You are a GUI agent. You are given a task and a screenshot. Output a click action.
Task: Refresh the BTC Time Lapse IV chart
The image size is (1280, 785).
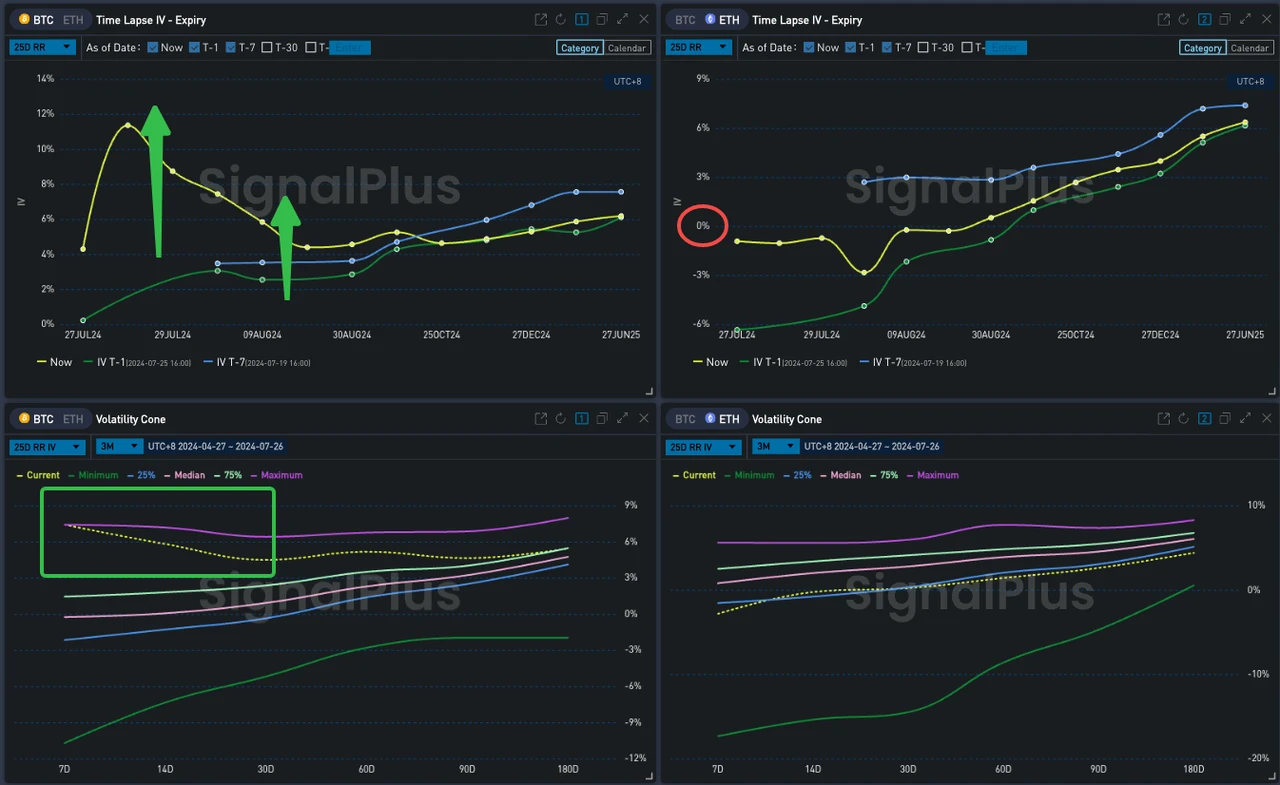(x=560, y=20)
